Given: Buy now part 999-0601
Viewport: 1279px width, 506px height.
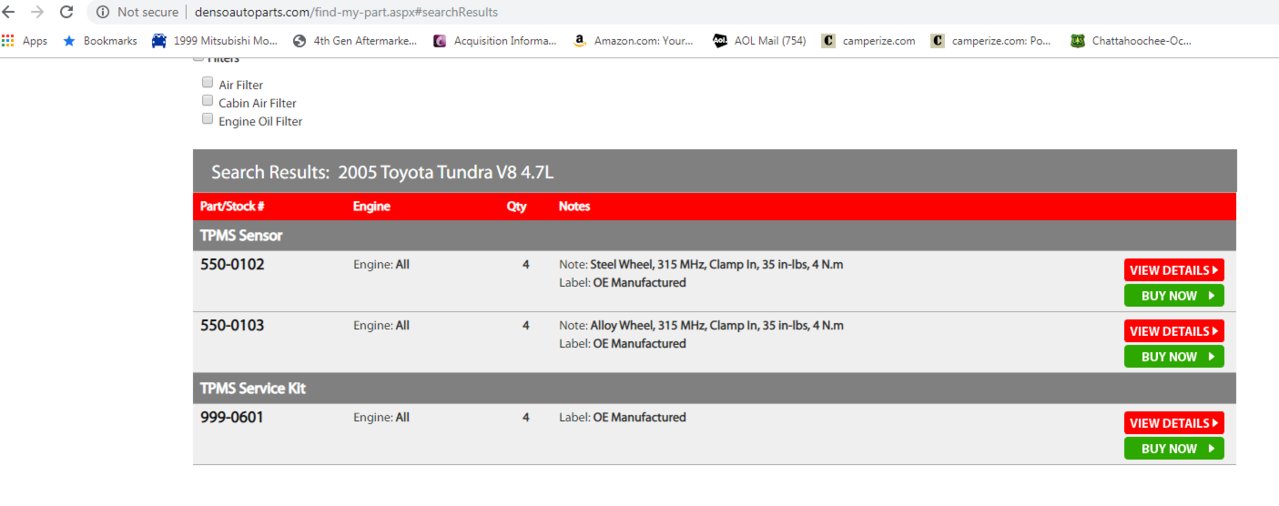Looking at the screenshot, I should pos(1174,449).
